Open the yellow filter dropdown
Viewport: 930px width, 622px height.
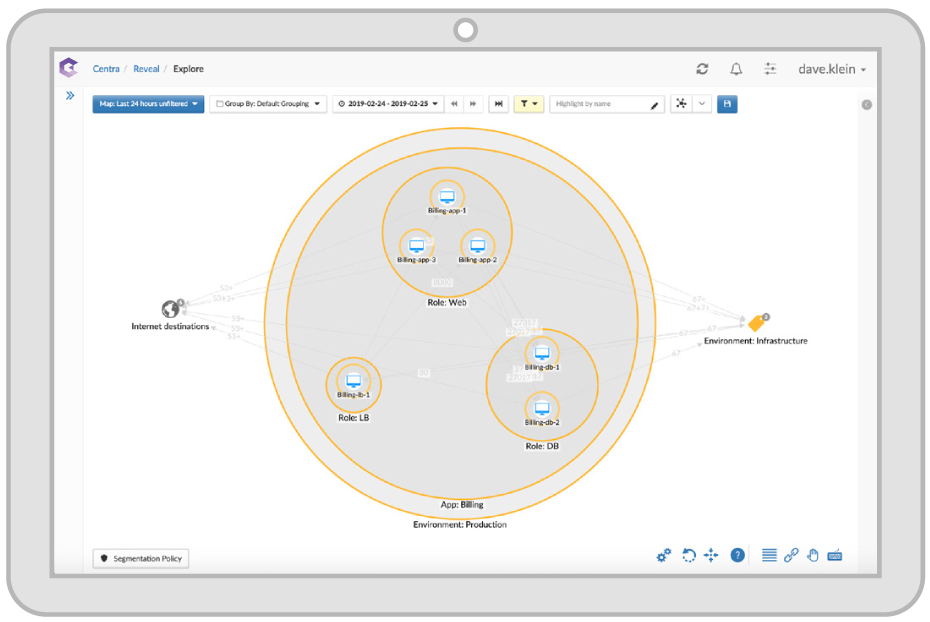click(529, 103)
